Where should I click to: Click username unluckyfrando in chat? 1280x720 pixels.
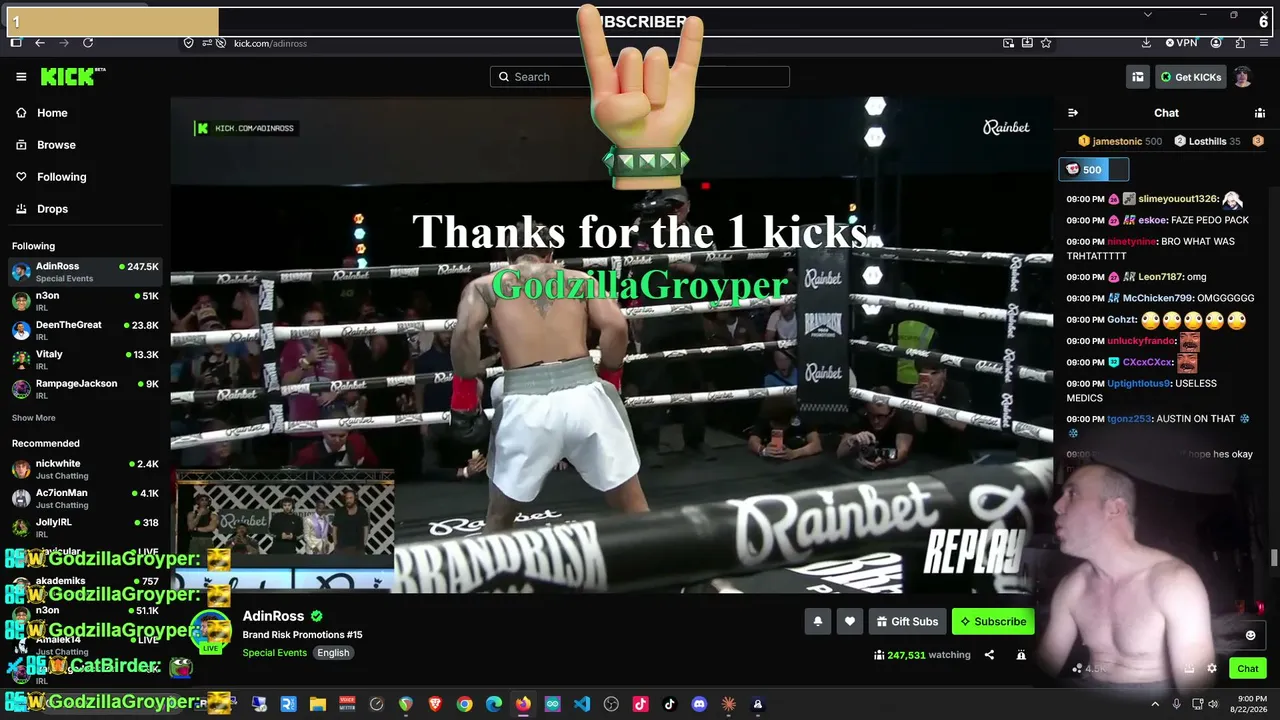click(x=1141, y=341)
